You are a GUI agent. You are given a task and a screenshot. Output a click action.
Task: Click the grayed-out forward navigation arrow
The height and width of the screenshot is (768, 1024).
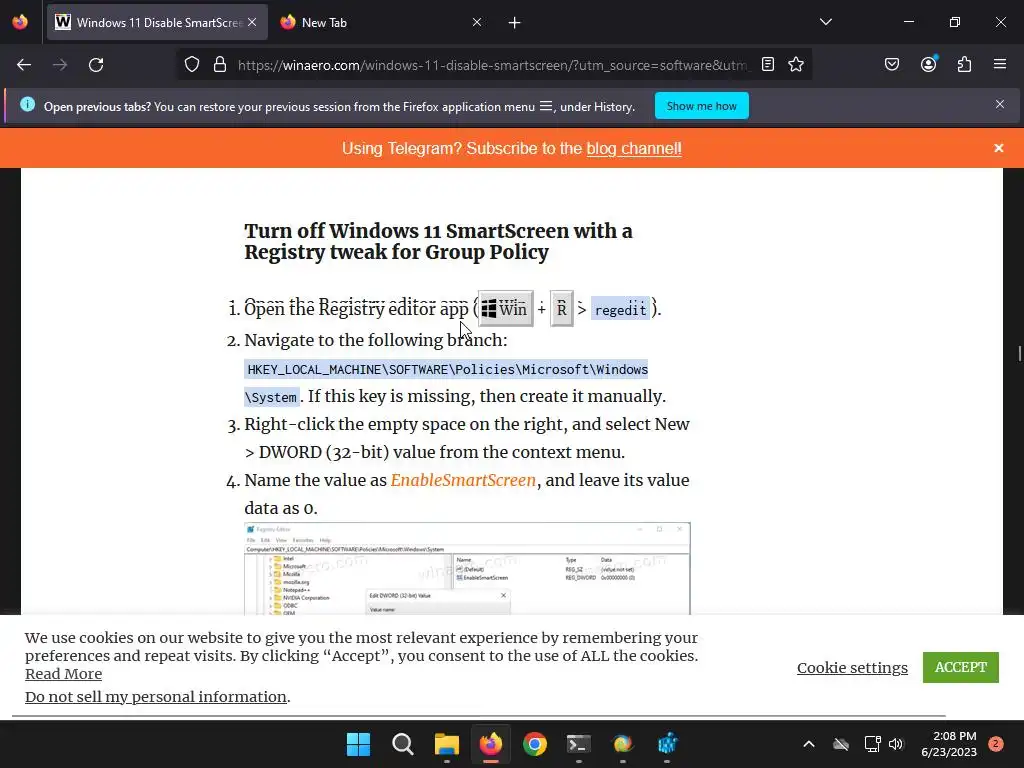coord(60,65)
